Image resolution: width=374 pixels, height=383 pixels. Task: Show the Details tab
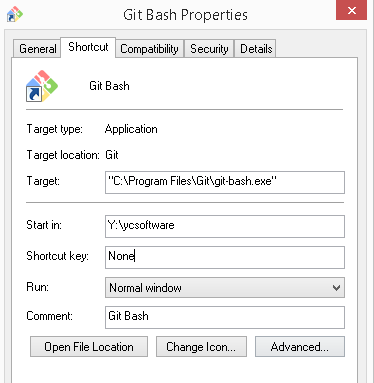tap(256, 49)
